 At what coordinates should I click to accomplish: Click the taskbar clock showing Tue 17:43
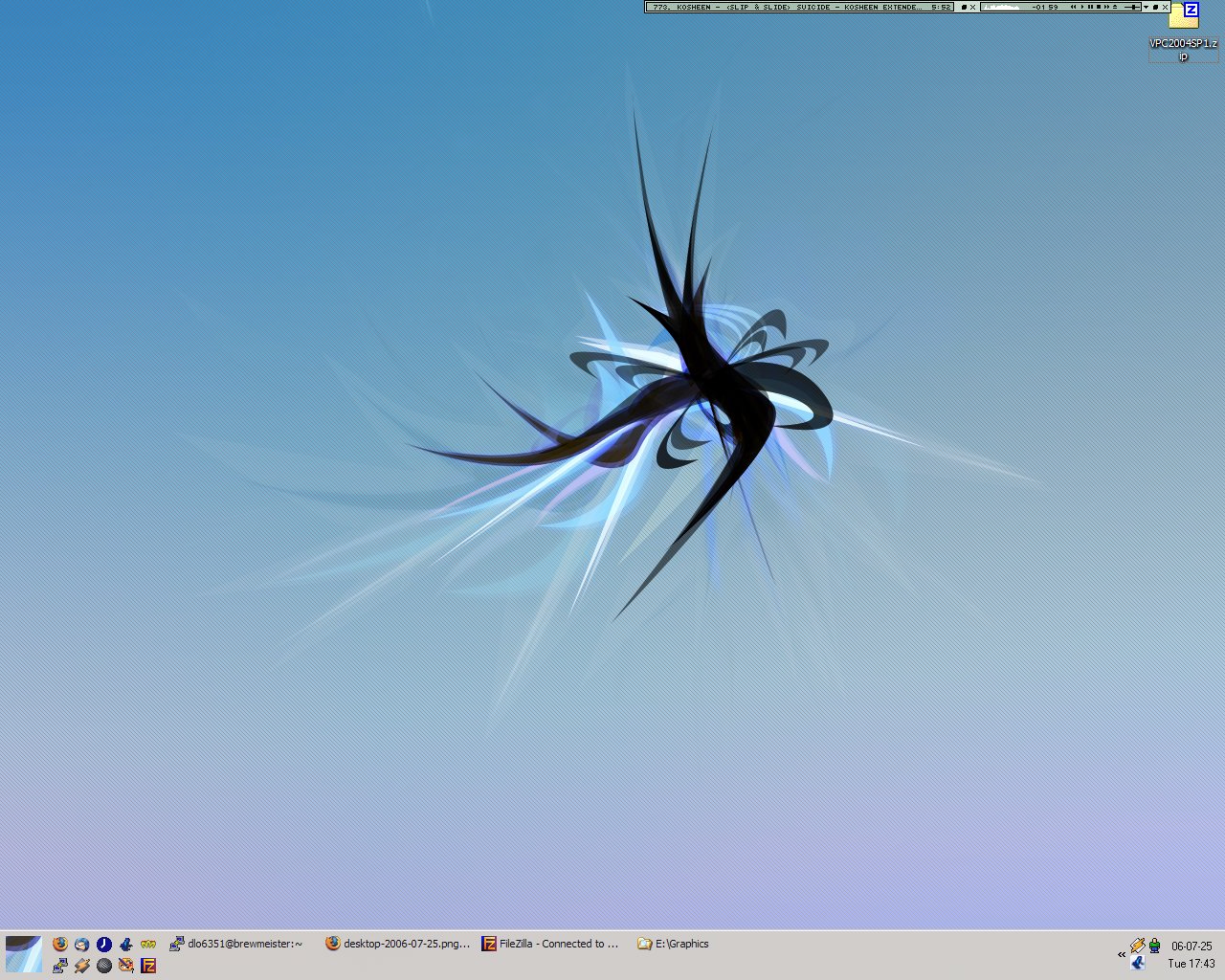pyautogui.click(x=1192, y=963)
